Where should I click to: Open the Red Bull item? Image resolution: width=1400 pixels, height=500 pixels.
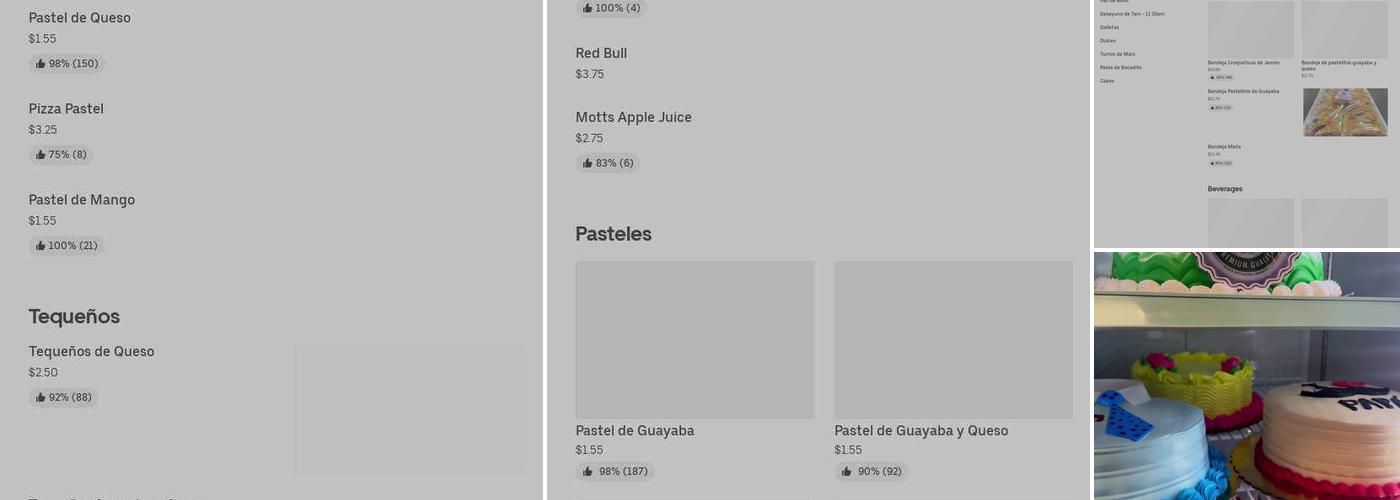pos(601,54)
